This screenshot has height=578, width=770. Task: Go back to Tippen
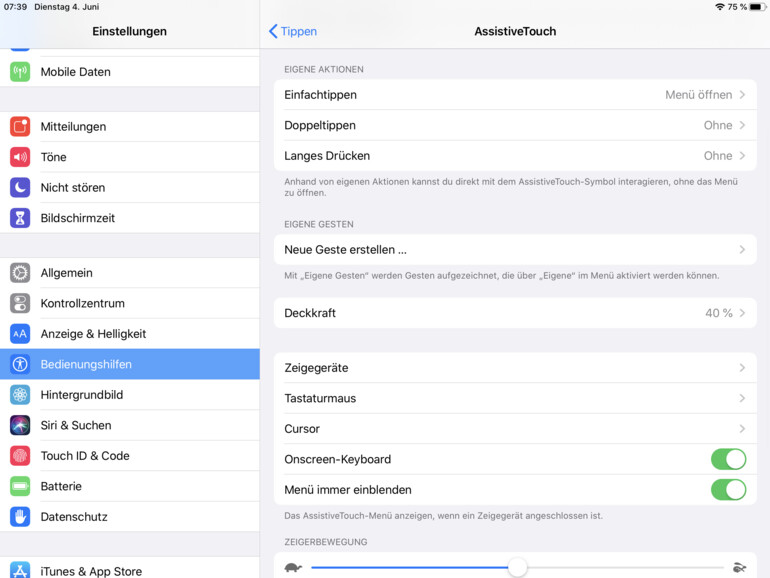pos(293,31)
